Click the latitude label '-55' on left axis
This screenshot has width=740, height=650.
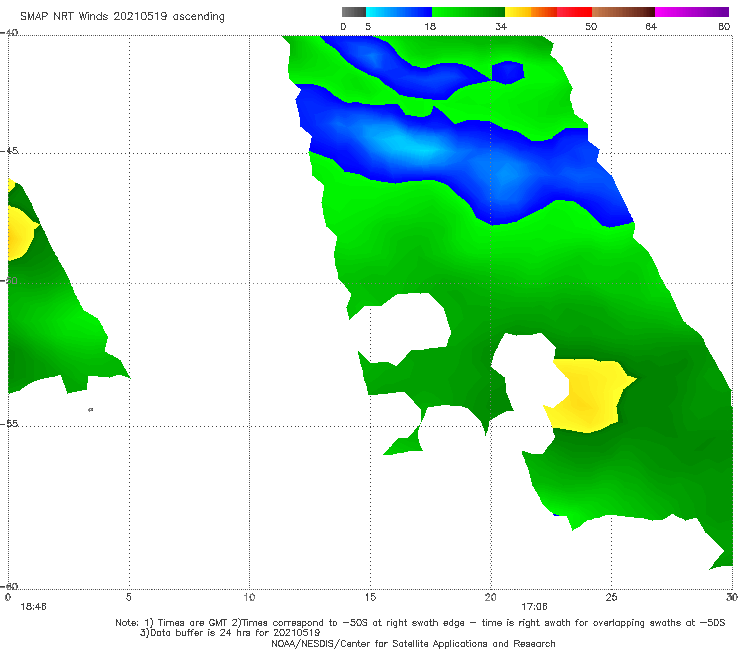coord(9,424)
